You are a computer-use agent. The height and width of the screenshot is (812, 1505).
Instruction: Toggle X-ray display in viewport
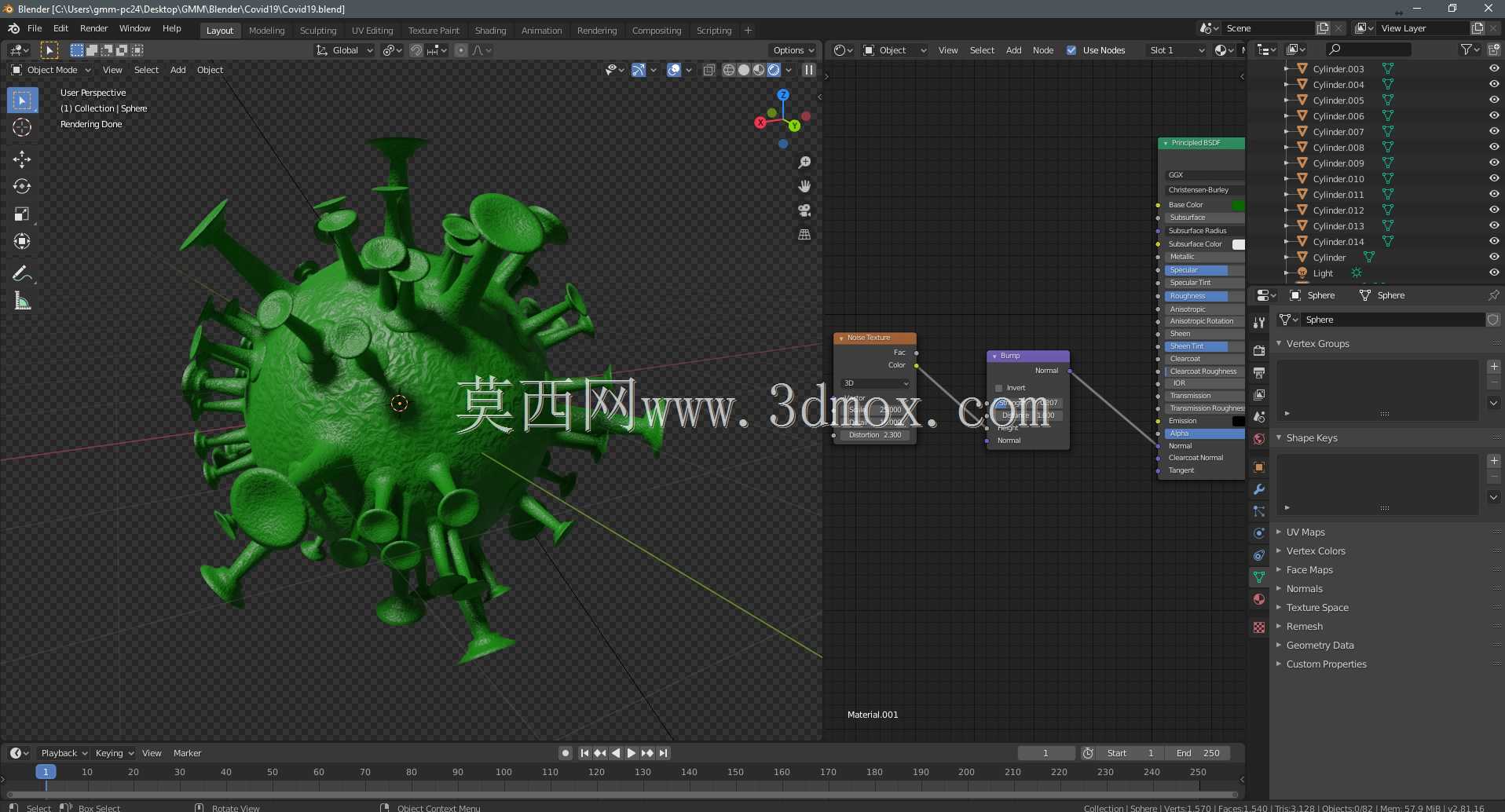(x=709, y=70)
